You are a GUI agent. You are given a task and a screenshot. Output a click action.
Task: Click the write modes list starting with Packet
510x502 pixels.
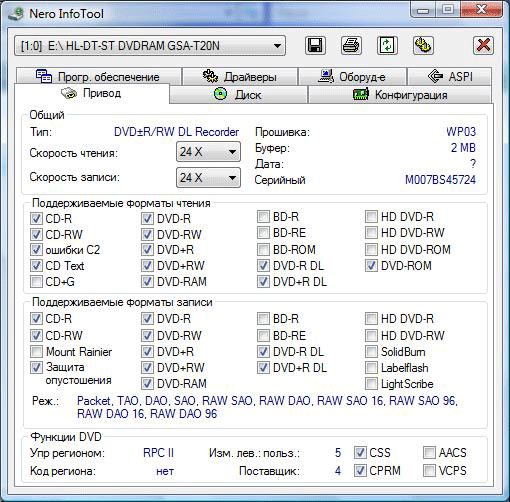[267, 407]
